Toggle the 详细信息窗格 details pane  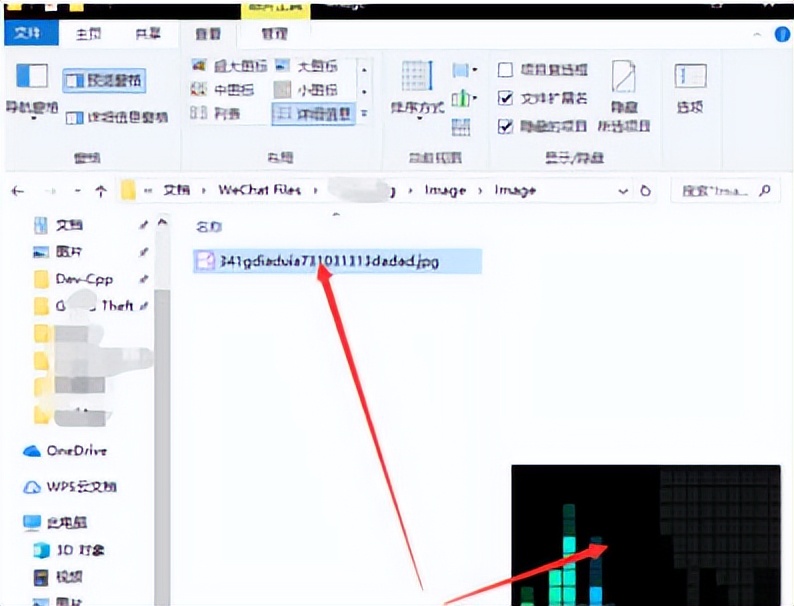click(116, 117)
